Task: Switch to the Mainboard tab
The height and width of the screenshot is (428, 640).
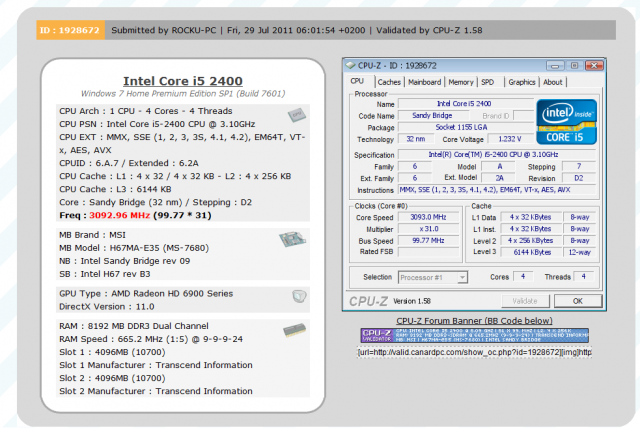Action: tap(424, 82)
